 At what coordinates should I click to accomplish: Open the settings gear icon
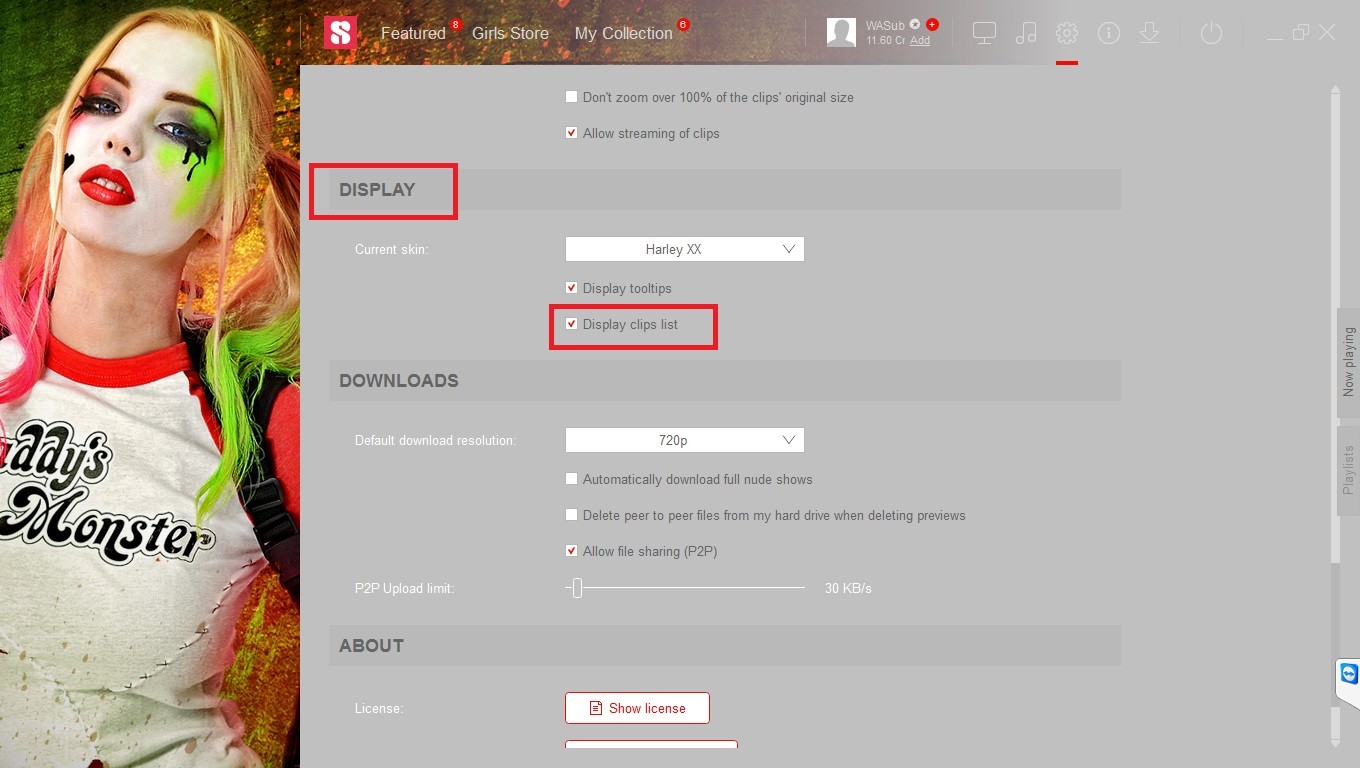(x=1067, y=33)
